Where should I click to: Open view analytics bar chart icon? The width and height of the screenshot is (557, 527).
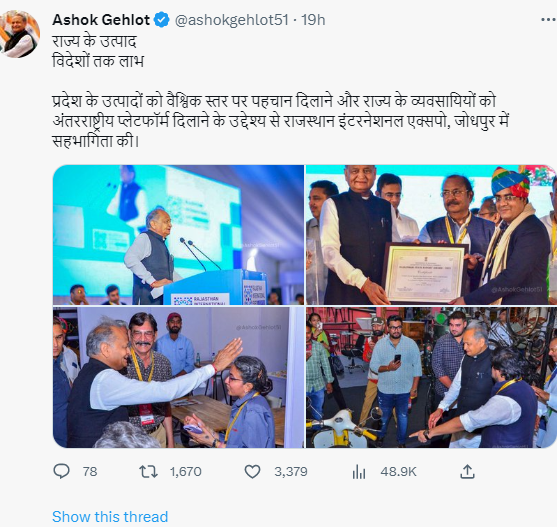pyautogui.click(x=359, y=472)
